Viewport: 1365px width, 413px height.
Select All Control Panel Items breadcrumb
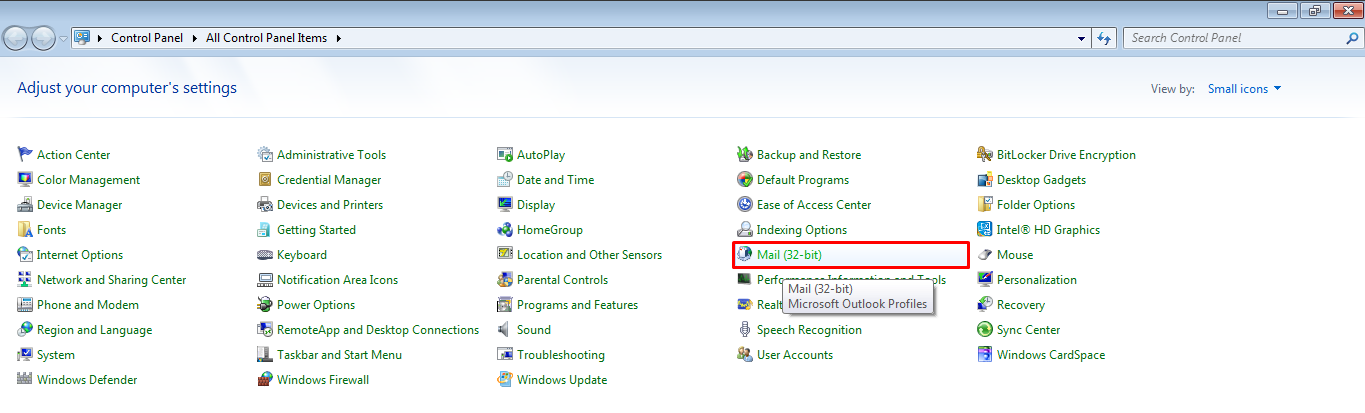[x=266, y=38]
